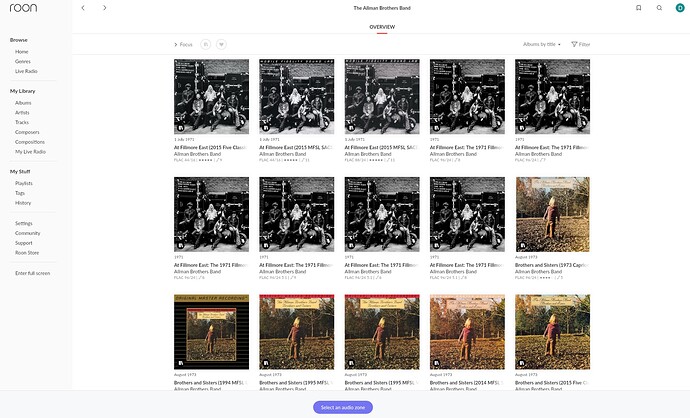Click title Brothers and Sisters (2014 MFSL
This screenshot has width=690, height=418.
click(466, 382)
